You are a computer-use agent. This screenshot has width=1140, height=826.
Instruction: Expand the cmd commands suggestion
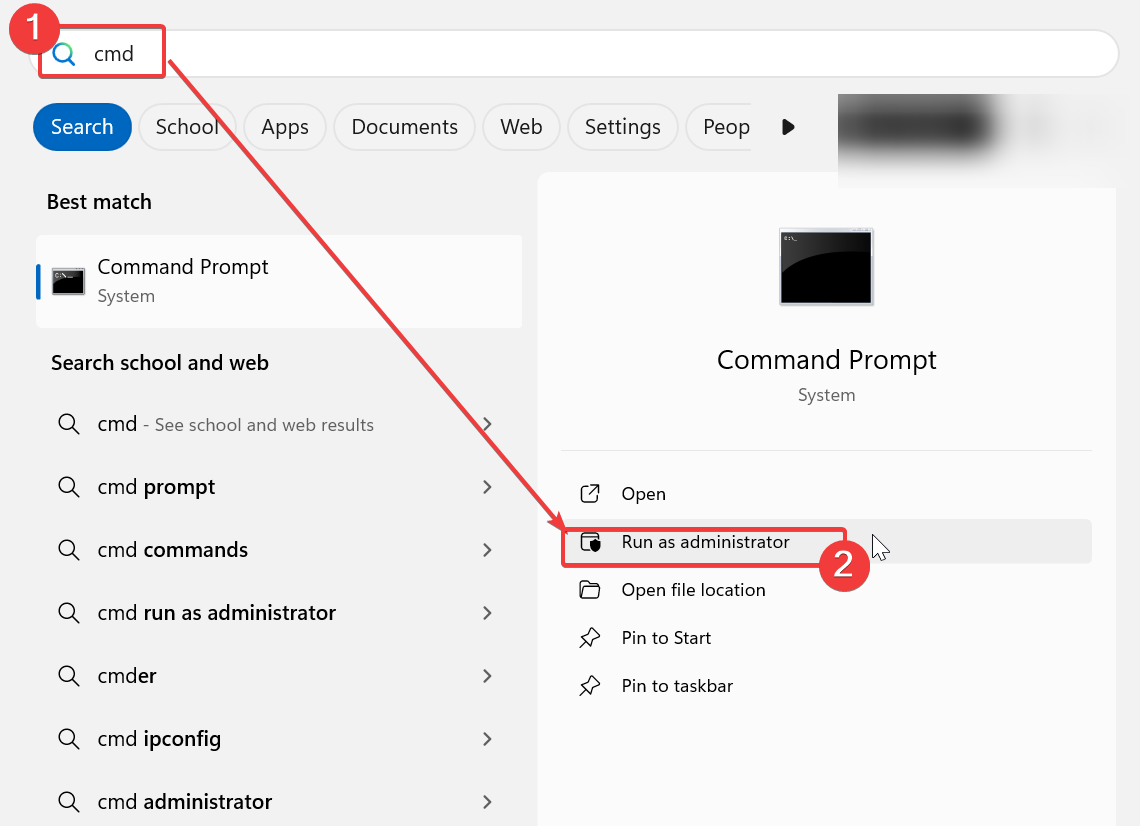click(487, 550)
